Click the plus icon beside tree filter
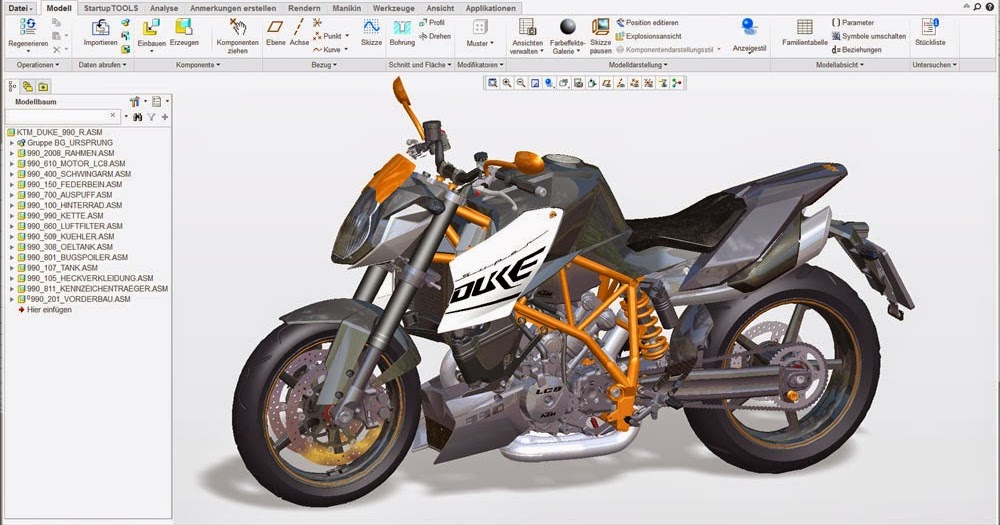The height and width of the screenshot is (525, 1000). click(165, 117)
